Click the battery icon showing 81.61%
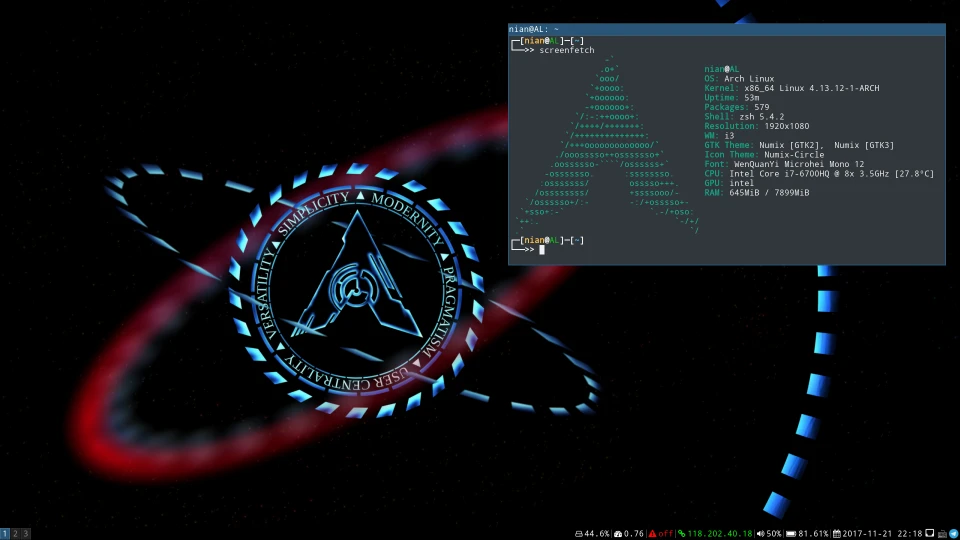The width and height of the screenshot is (960, 540). pos(790,534)
